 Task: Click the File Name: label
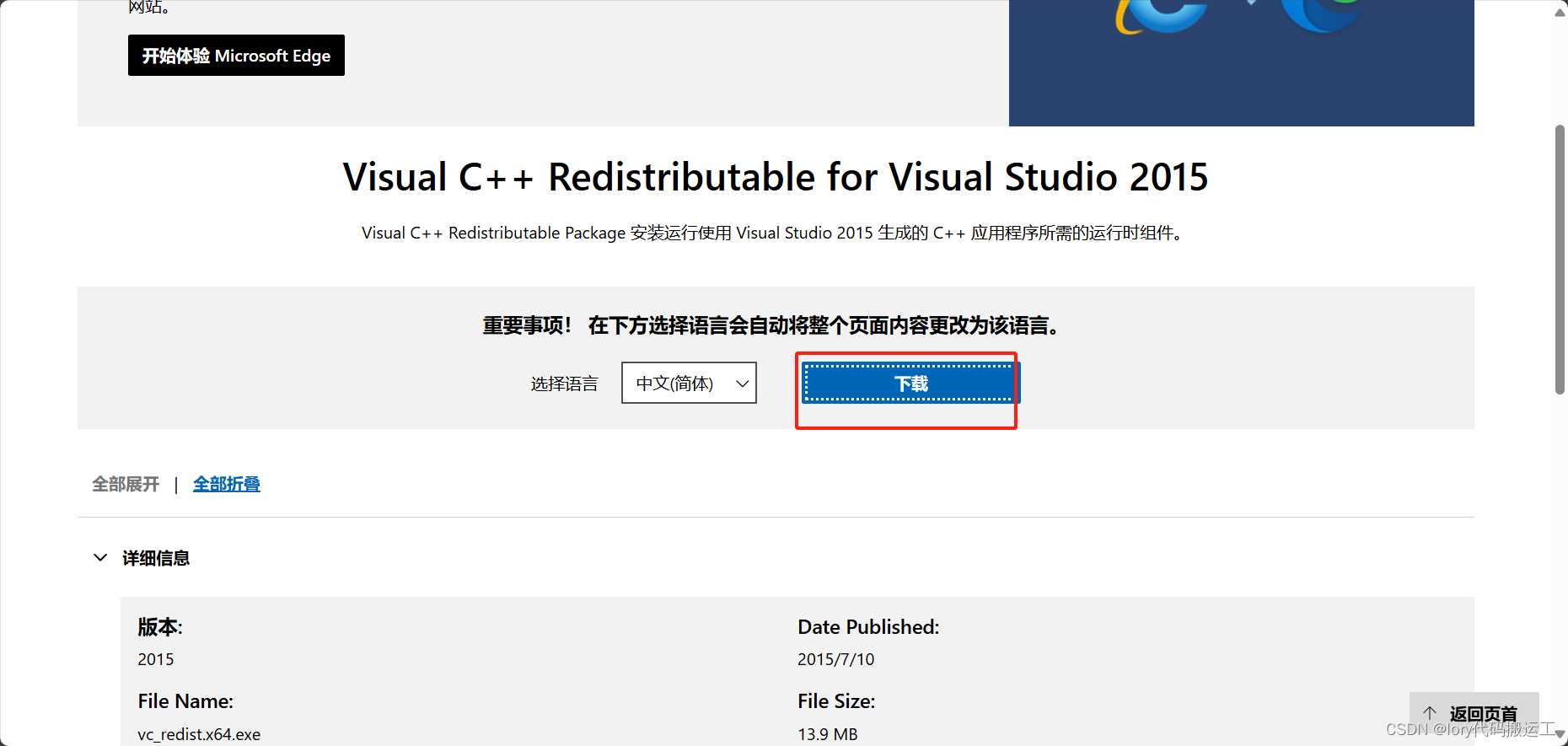[185, 701]
